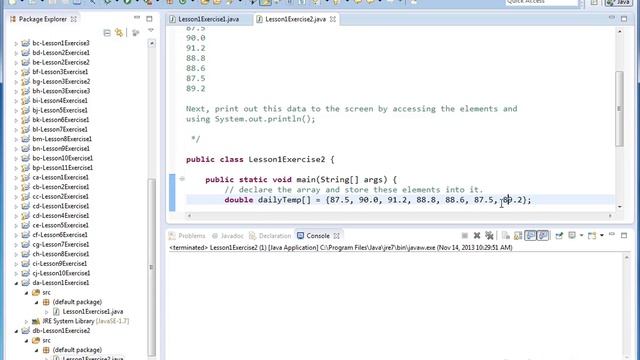Click Clear Console icon

(x=506, y=236)
